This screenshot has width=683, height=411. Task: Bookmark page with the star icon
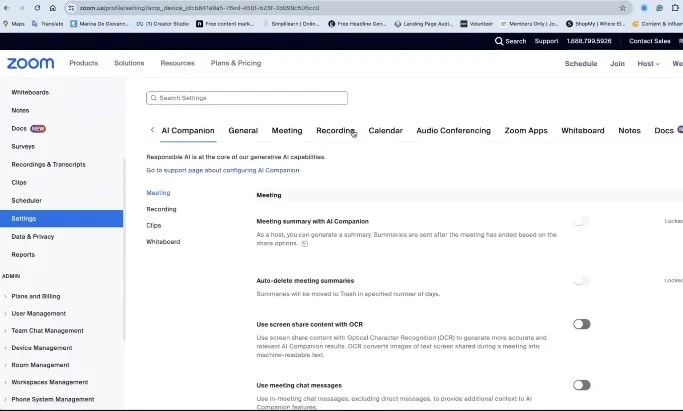point(622,8)
